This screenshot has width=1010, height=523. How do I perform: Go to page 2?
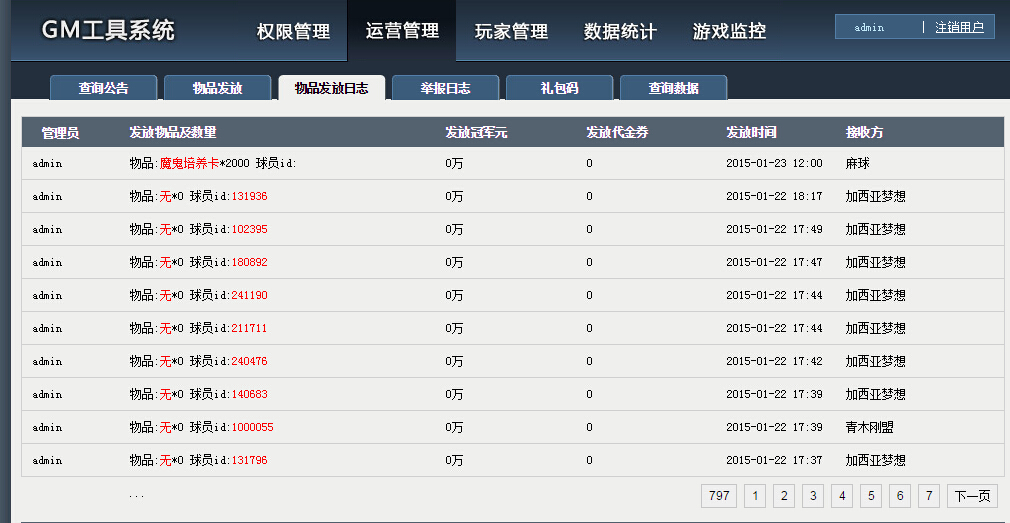tap(784, 496)
